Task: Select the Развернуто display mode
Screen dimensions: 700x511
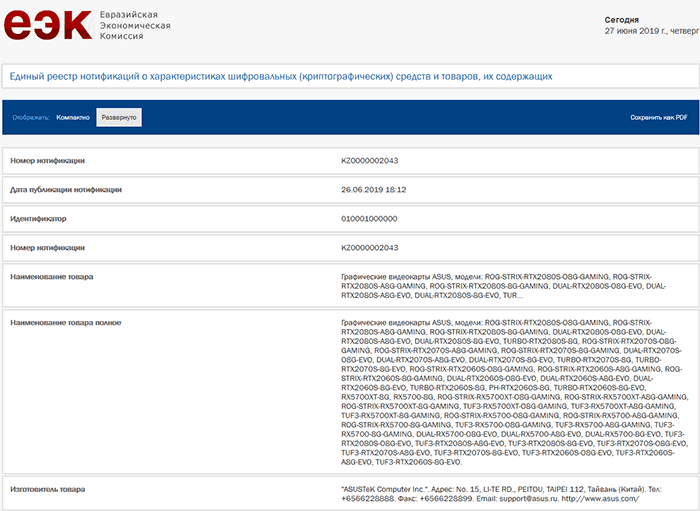Action: (119, 117)
